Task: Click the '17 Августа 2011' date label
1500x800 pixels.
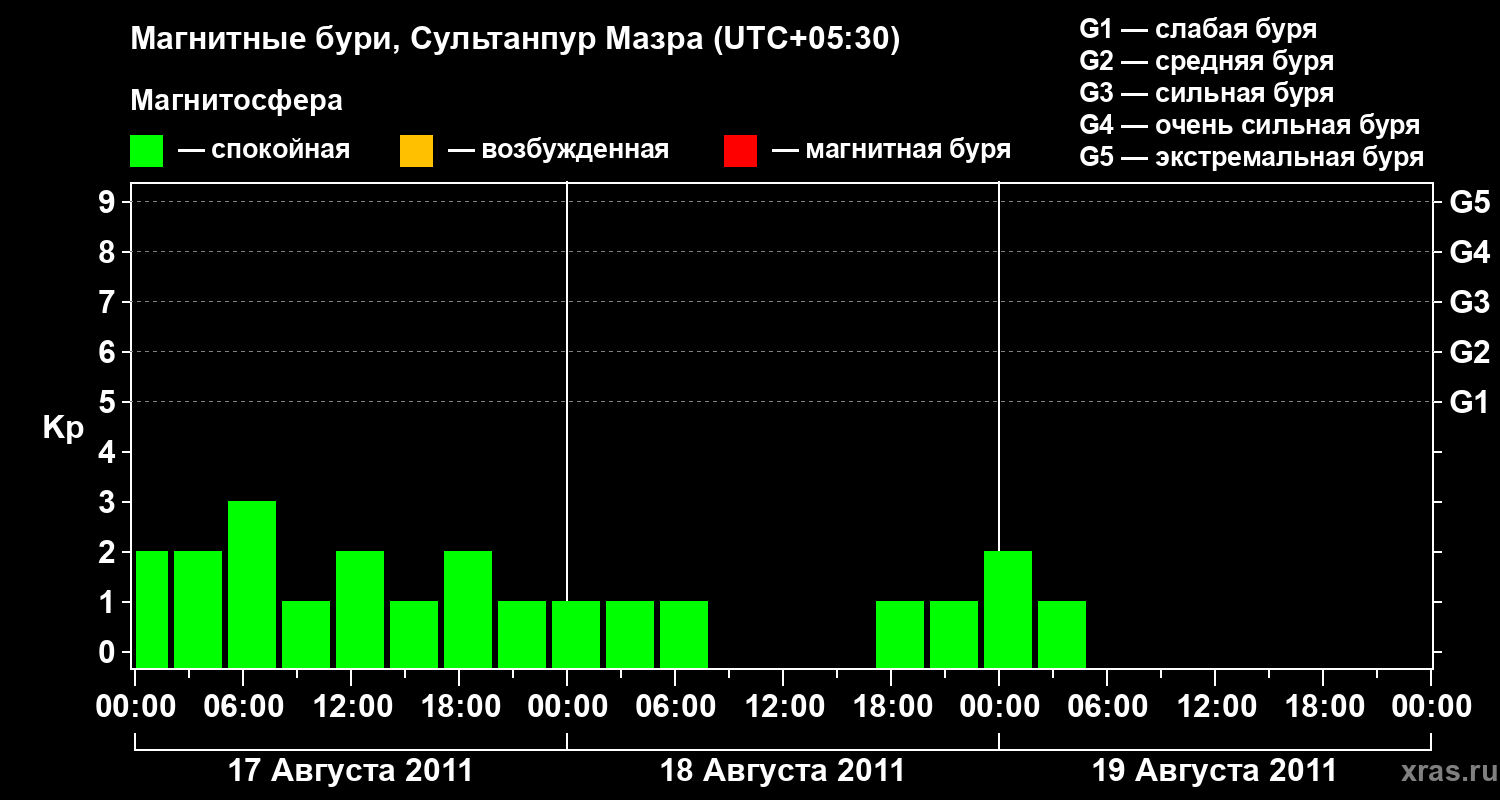Action: (350, 771)
